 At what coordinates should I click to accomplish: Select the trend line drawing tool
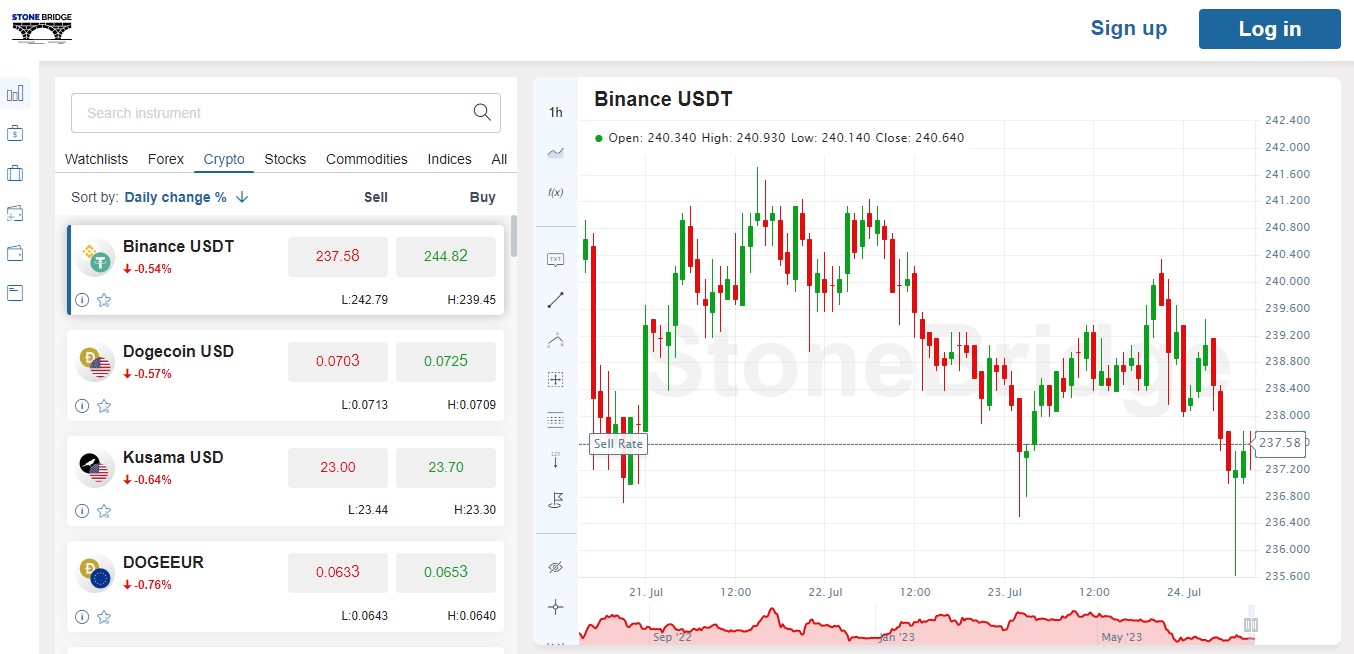click(x=556, y=299)
